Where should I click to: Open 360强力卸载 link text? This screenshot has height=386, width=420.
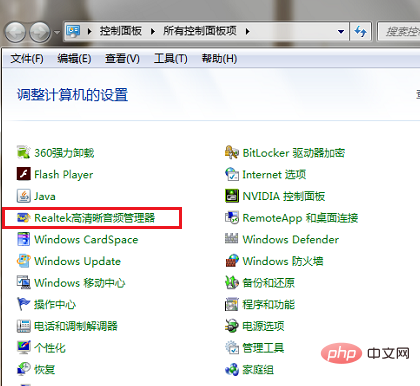[x=64, y=153]
